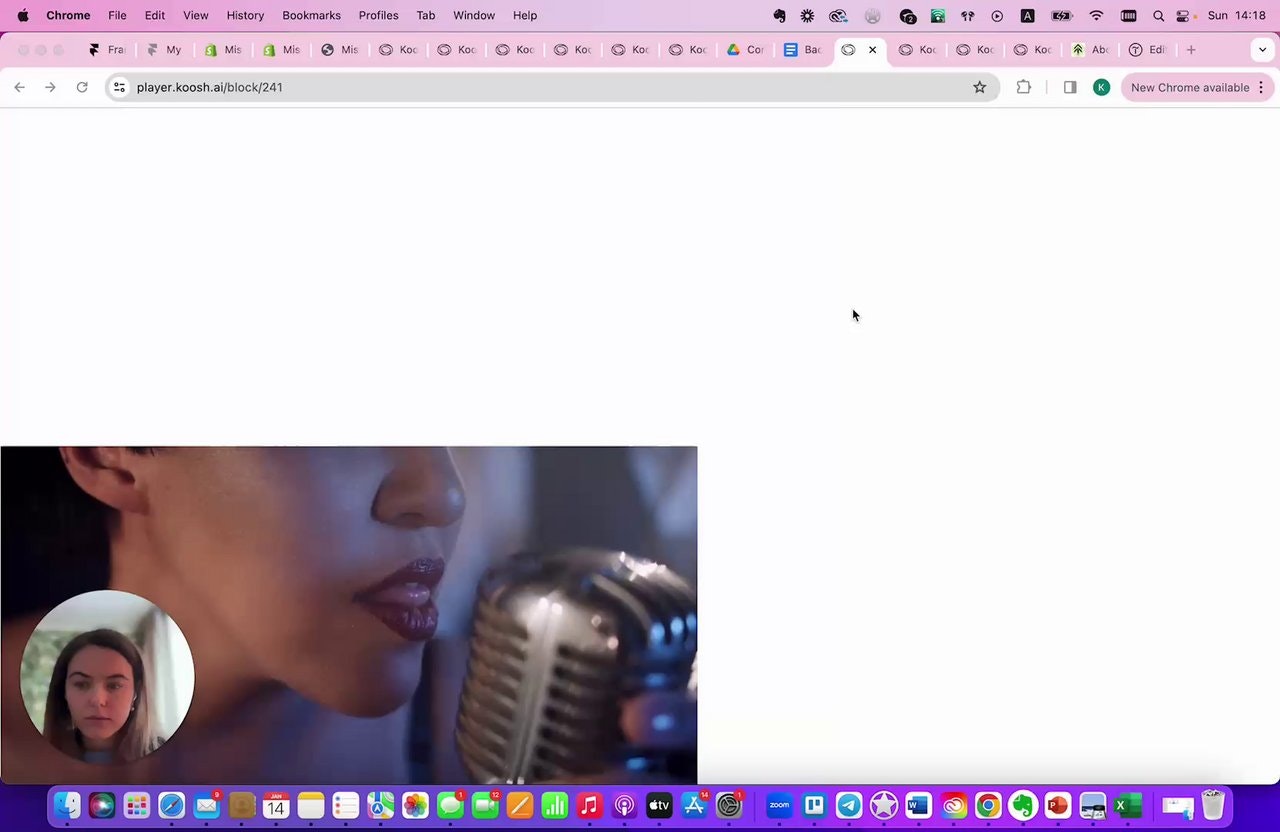Screen dimensions: 1280x832
Task: Switch to the Abc tab
Action: tap(1090, 50)
